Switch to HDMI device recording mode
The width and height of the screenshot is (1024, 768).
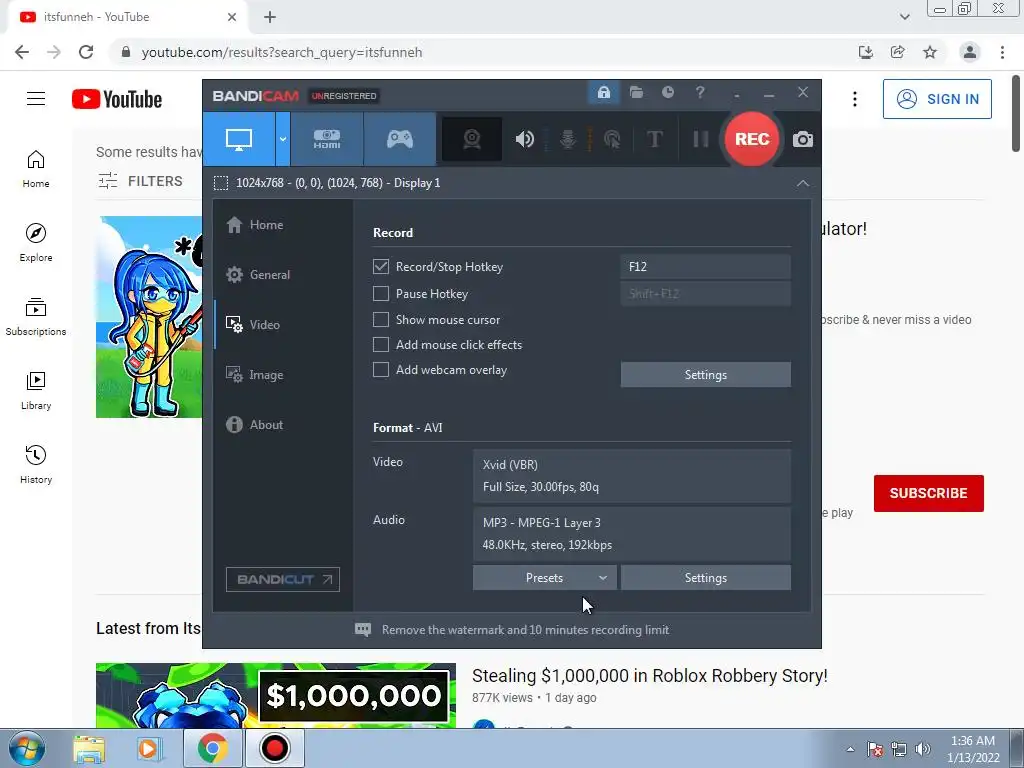[x=327, y=139]
